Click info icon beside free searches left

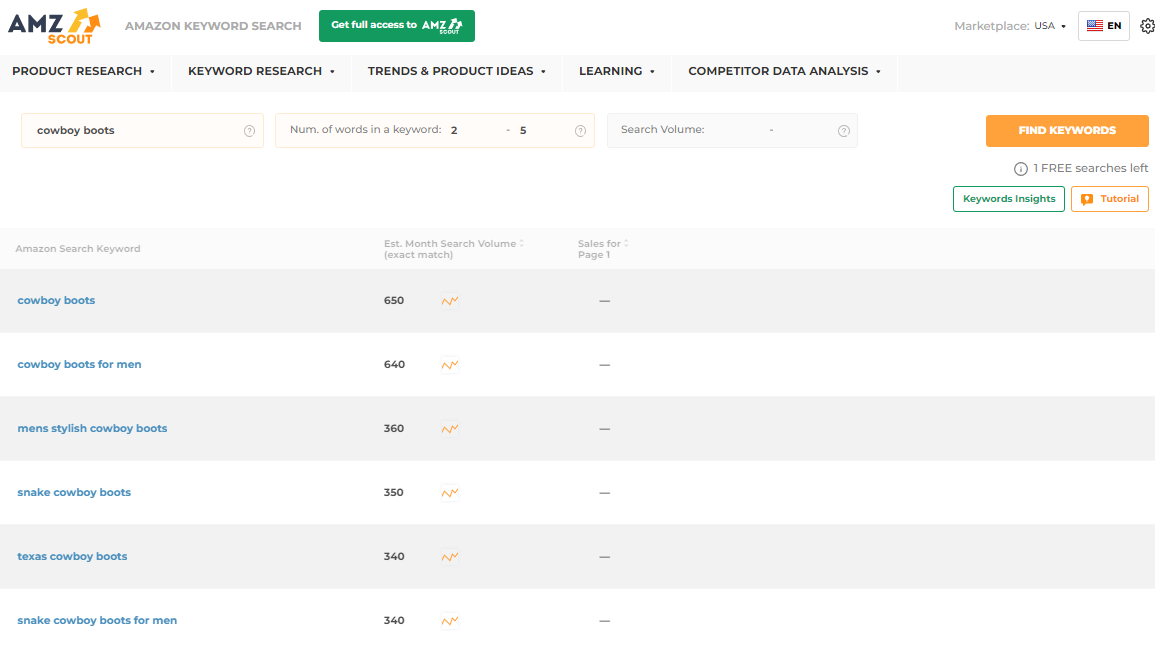(x=1021, y=169)
